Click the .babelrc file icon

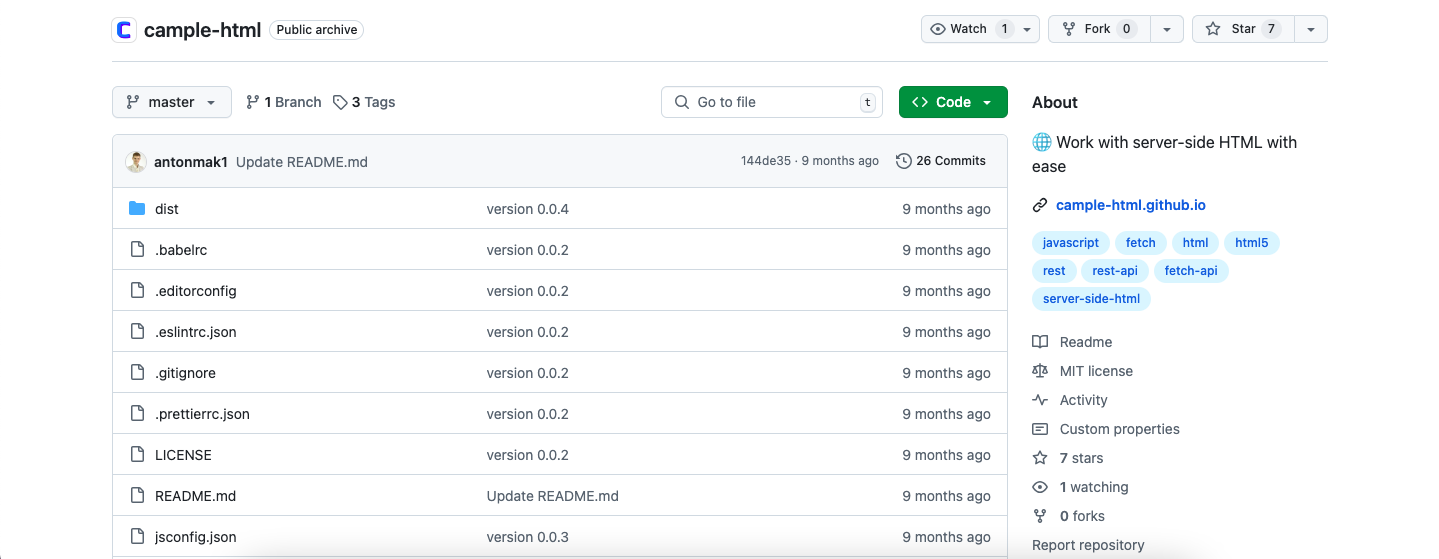tap(137, 250)
